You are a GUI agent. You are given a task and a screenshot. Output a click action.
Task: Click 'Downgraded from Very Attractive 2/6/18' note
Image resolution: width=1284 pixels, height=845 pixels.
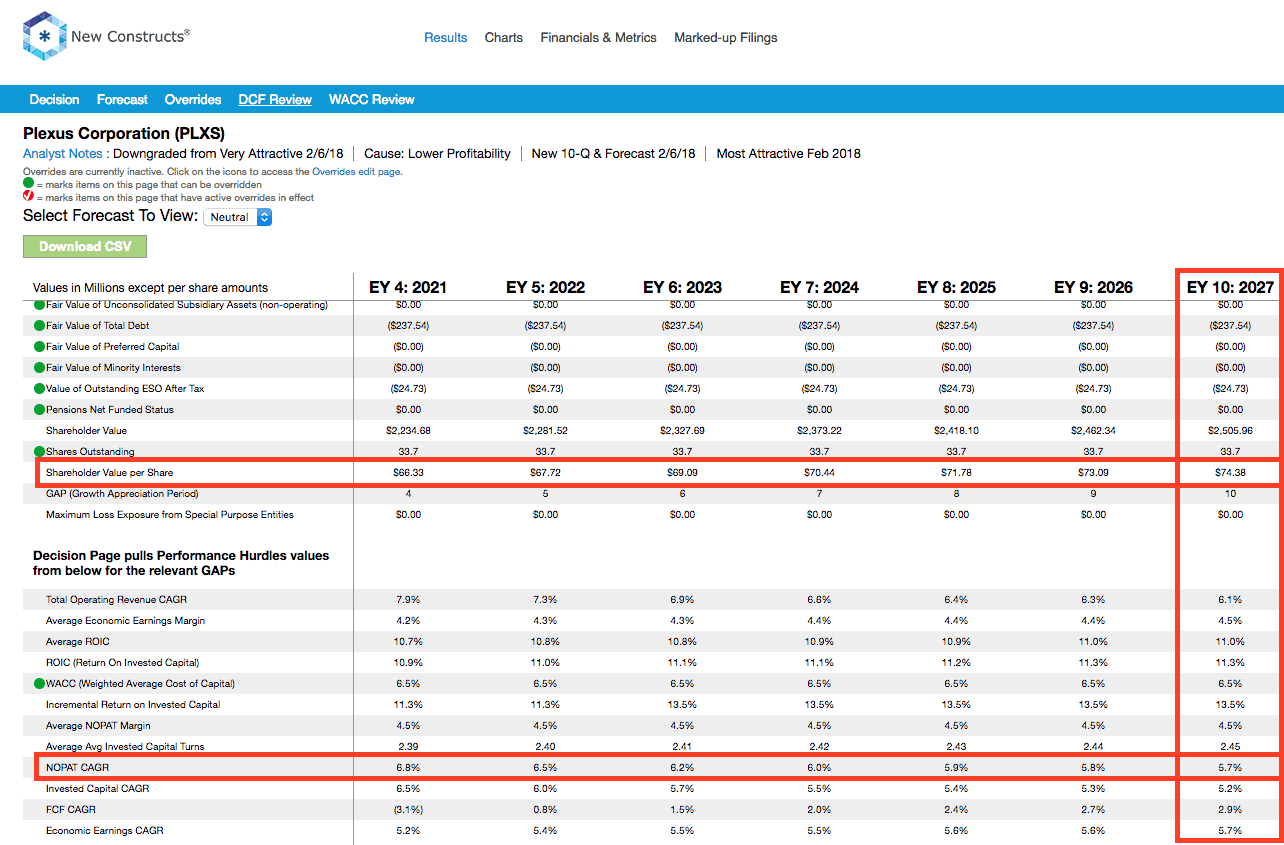click(228, 153)
